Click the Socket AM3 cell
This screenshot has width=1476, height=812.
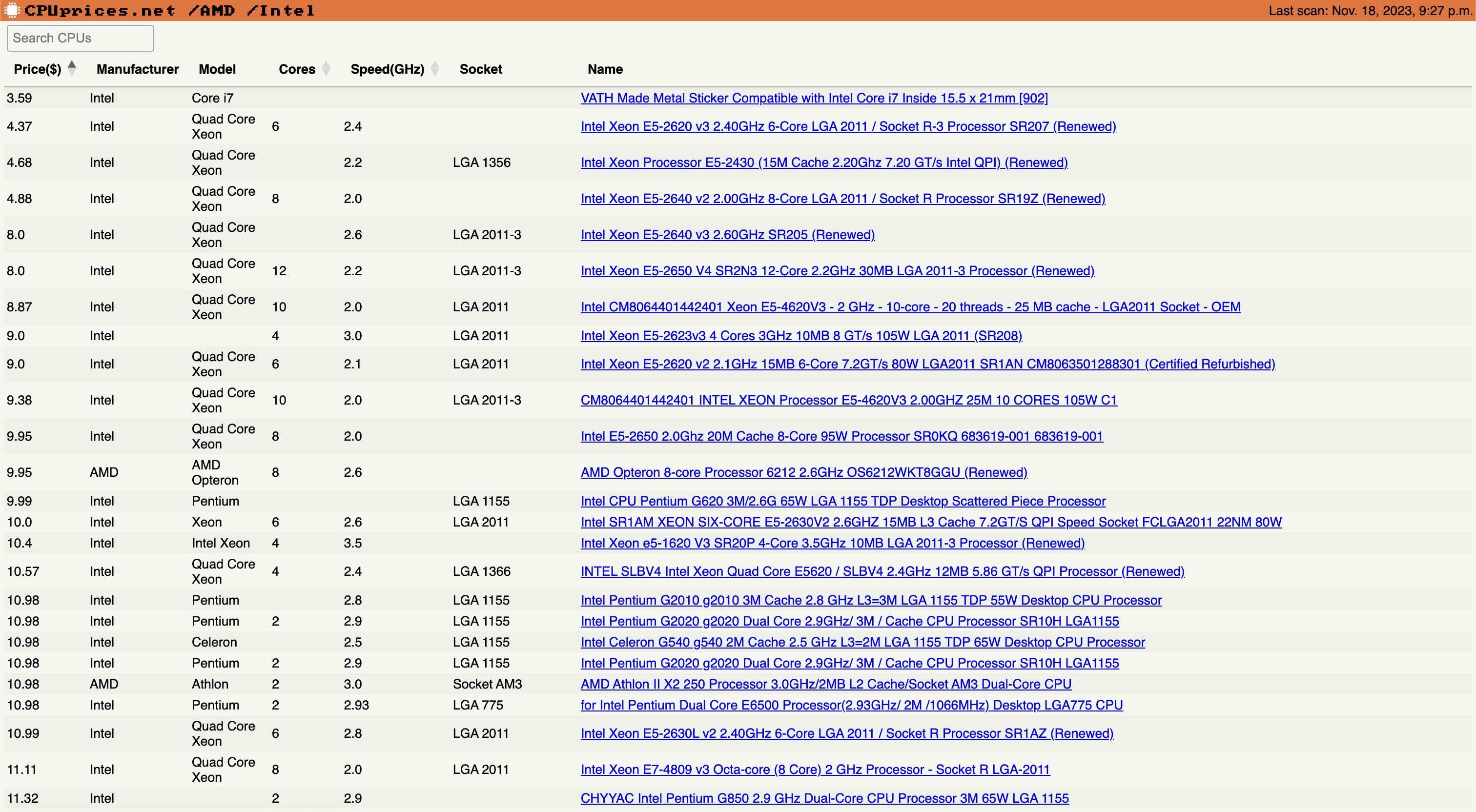click(487, 684)
